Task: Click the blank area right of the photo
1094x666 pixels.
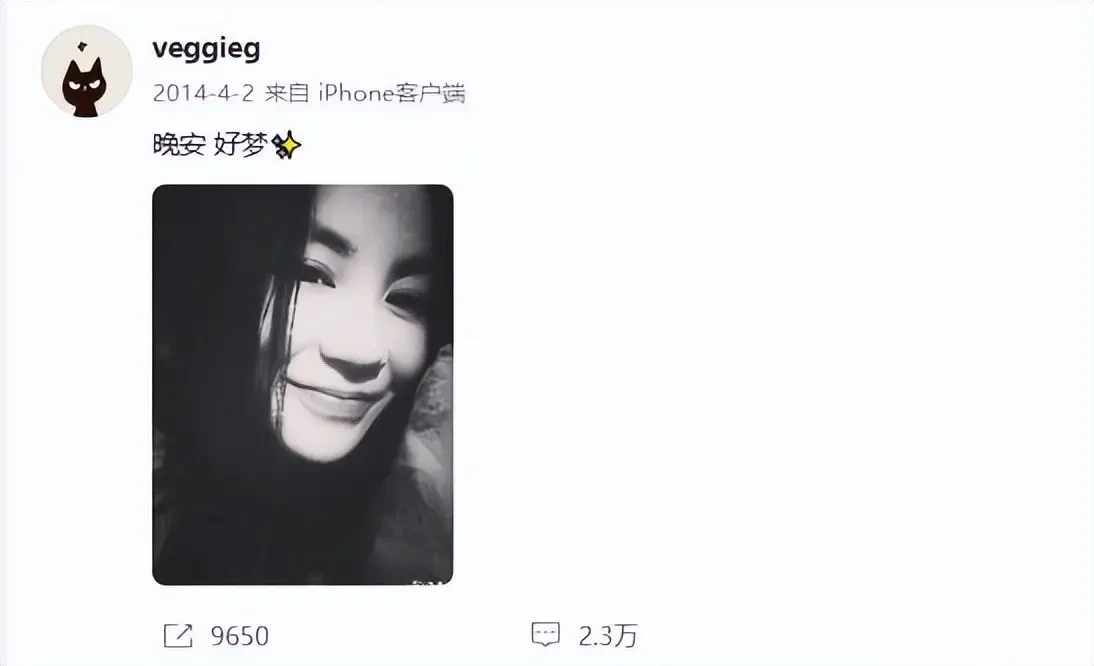Action: 767,384
